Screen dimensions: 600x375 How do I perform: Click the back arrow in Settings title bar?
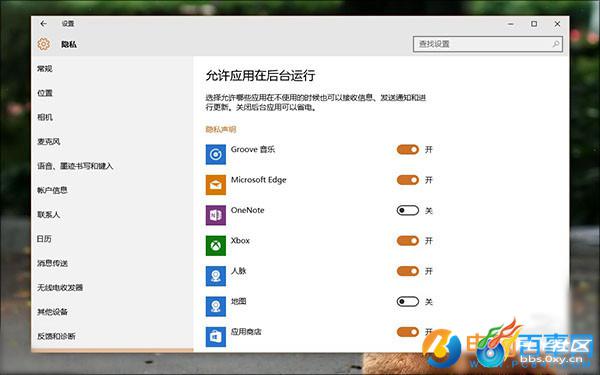coord(44,24)
